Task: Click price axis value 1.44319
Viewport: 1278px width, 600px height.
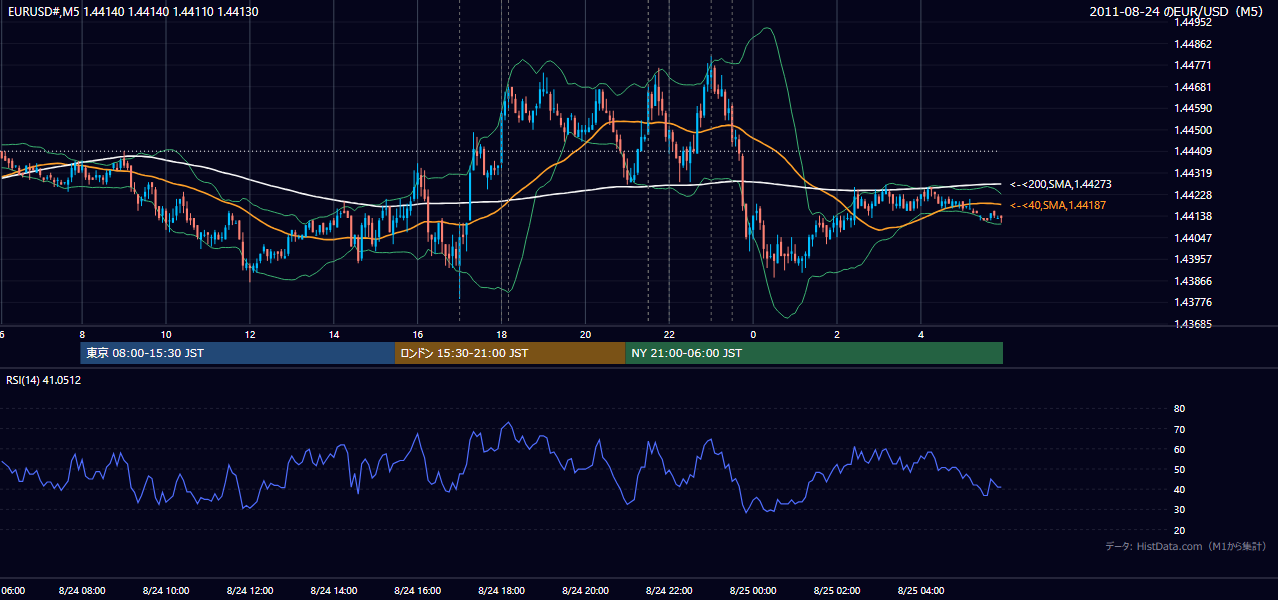Action: pyautogui.click(x=1194, y=173)
